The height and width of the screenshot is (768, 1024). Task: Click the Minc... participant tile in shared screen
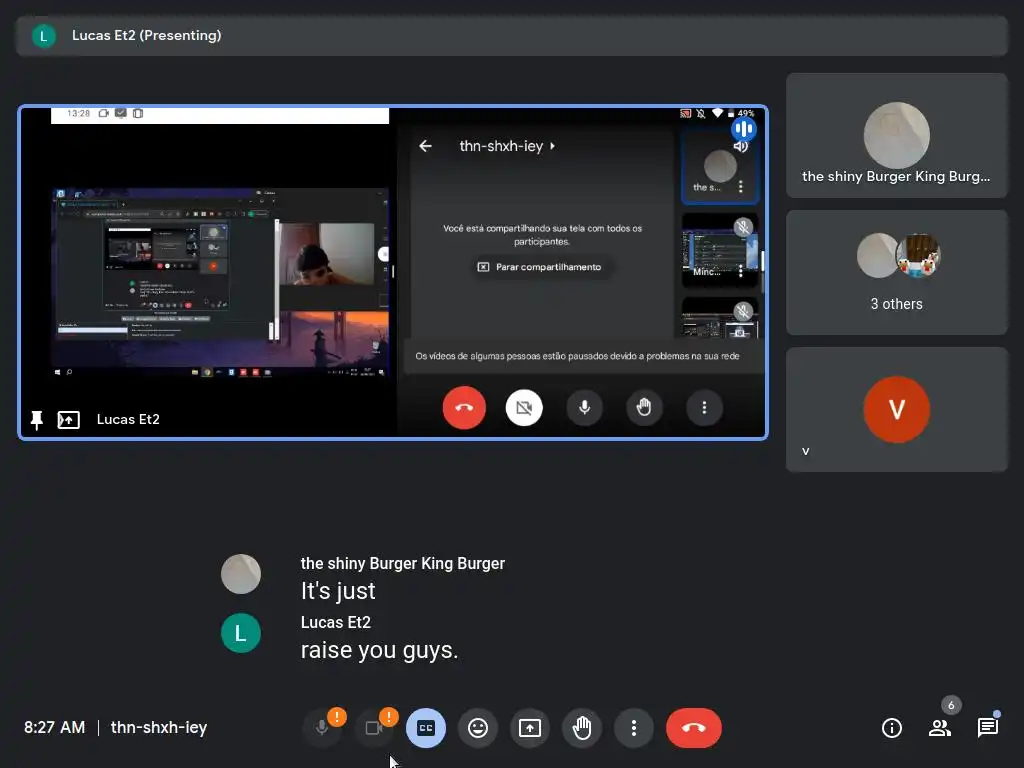click(x=720, y=251)
